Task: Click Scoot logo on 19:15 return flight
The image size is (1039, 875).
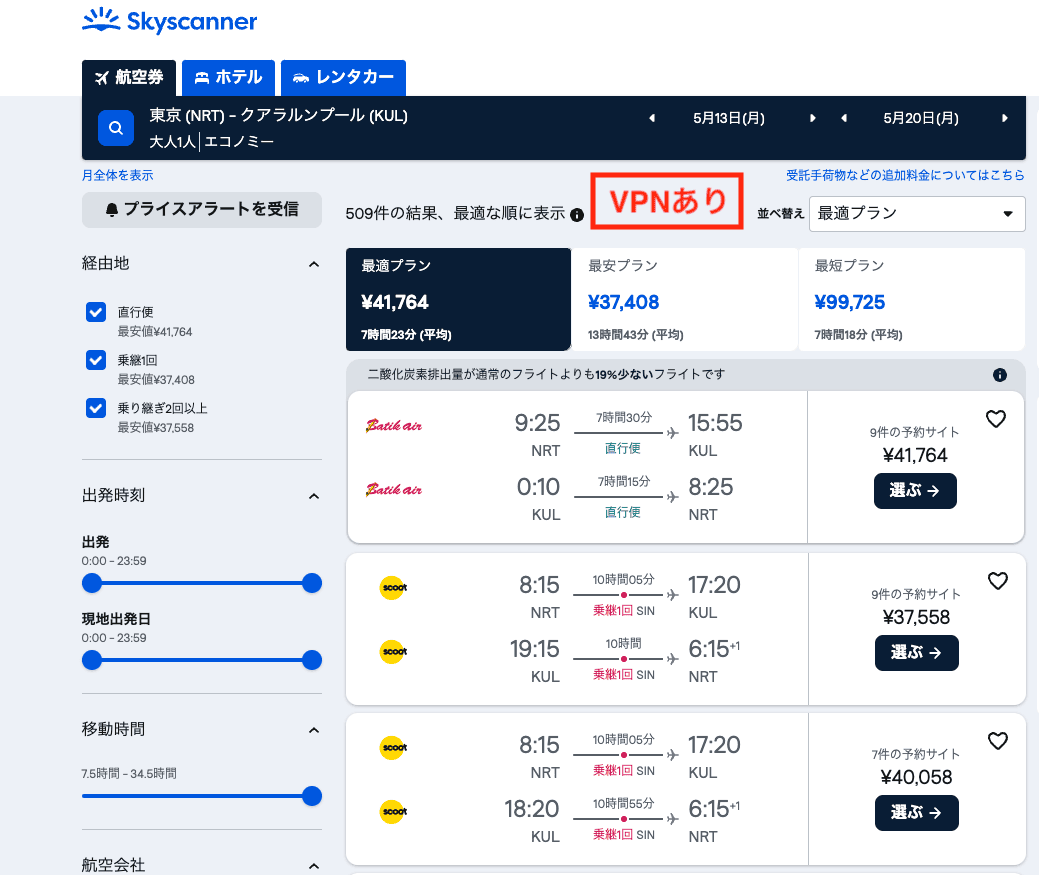Action: point(393,652)
